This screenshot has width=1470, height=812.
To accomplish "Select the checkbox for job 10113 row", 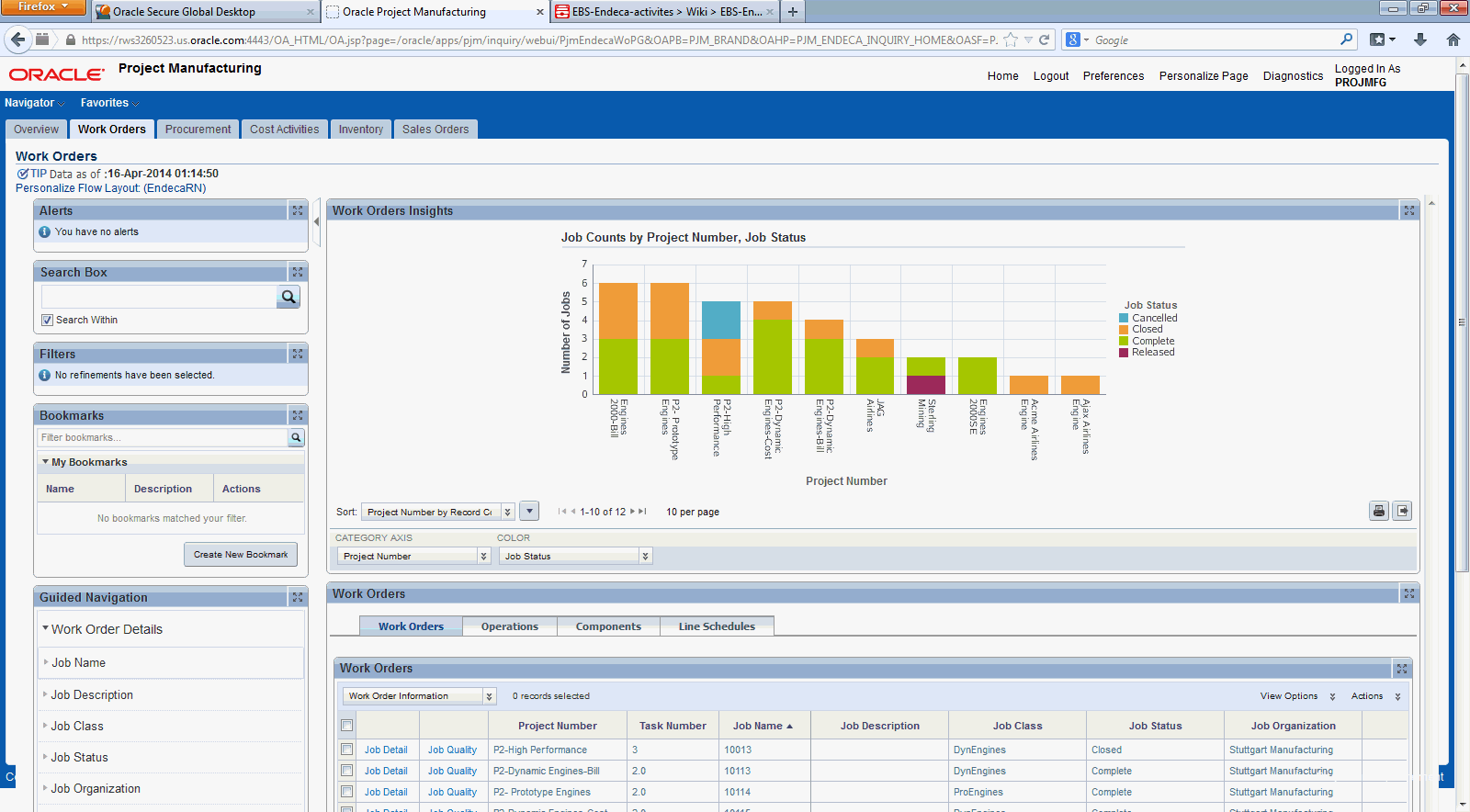I will click(346, 771).
